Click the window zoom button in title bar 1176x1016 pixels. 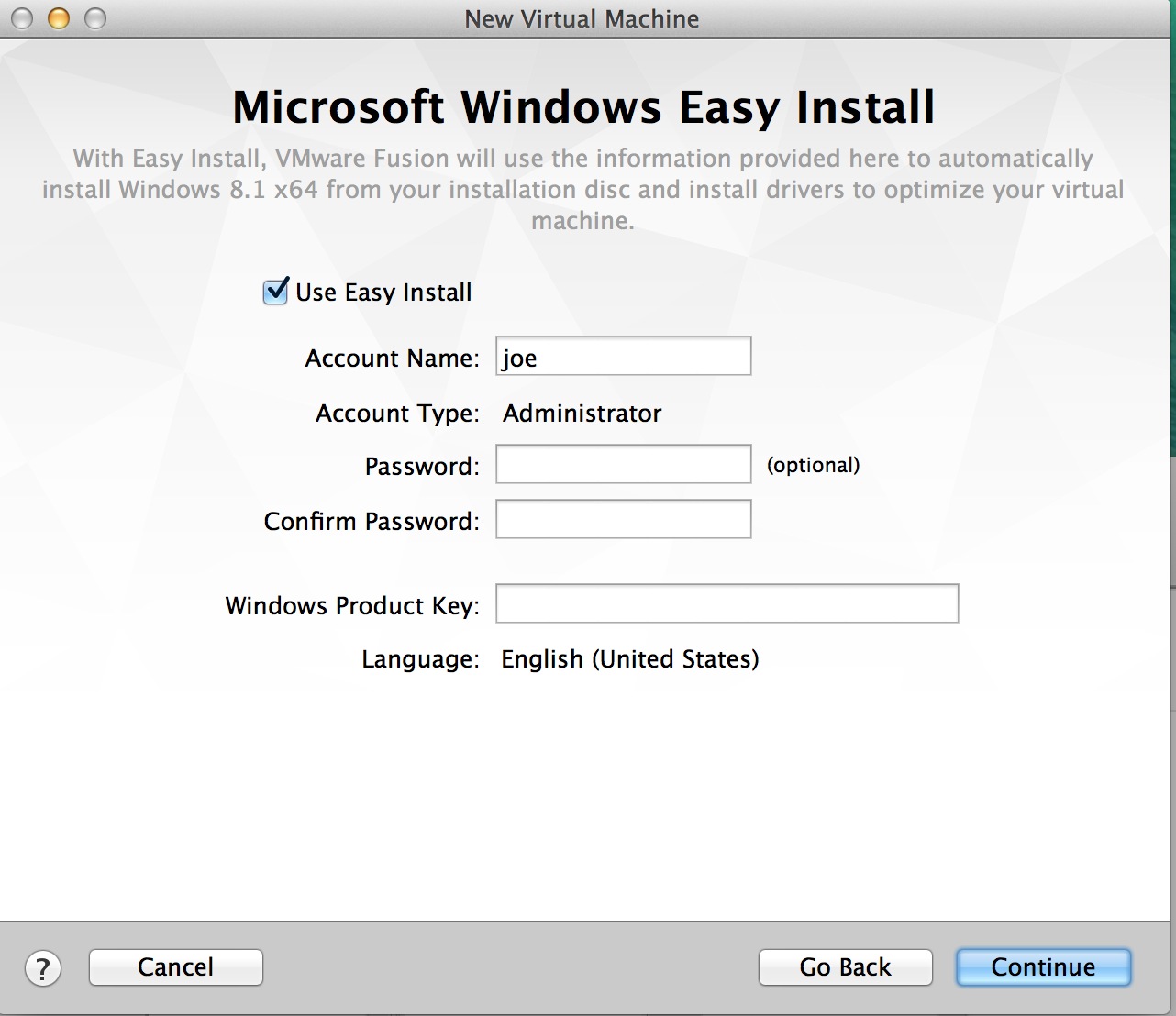95,18
